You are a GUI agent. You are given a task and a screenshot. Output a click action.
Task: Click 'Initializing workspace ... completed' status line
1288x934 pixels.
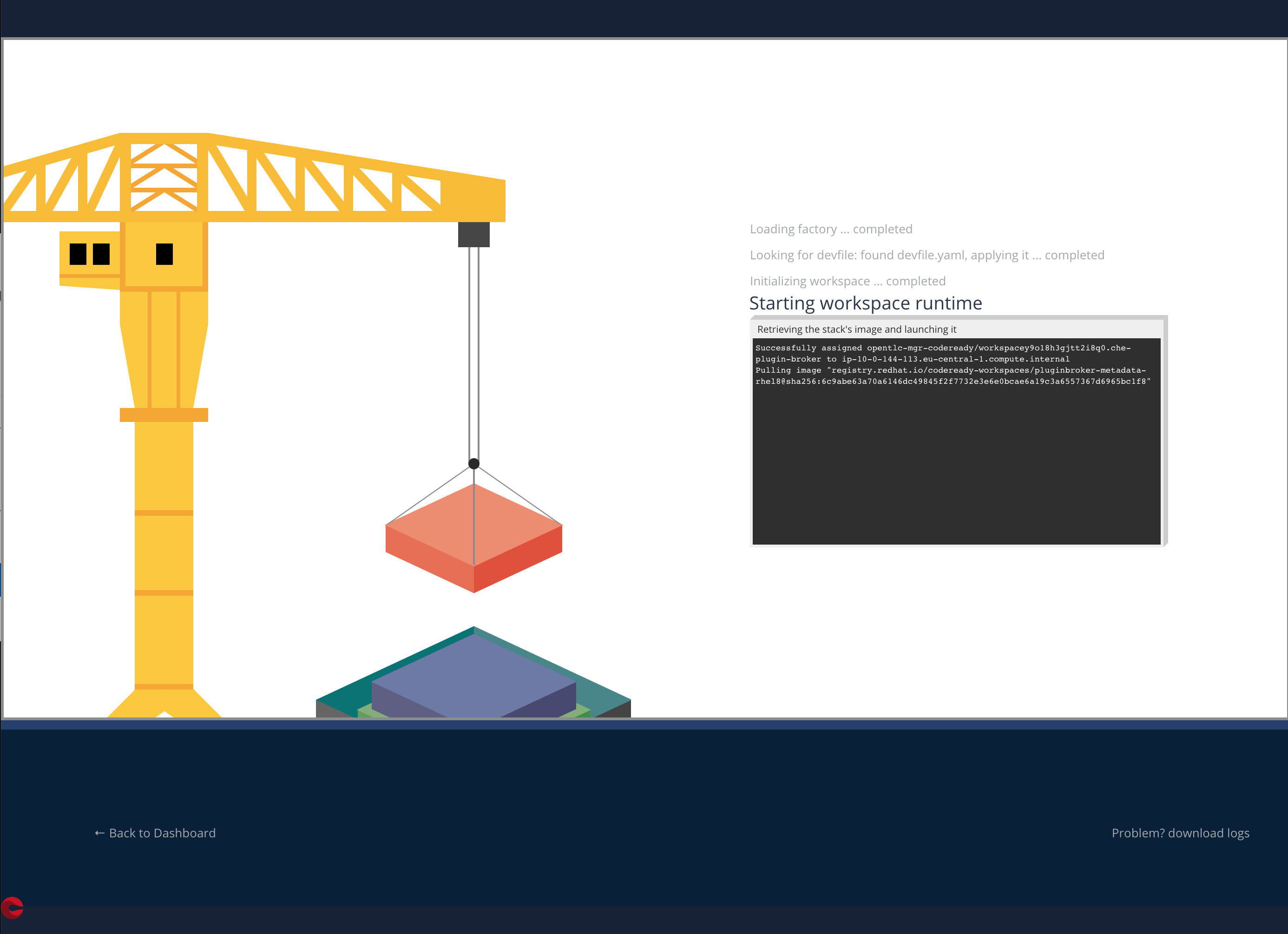(x=848, y=281)
